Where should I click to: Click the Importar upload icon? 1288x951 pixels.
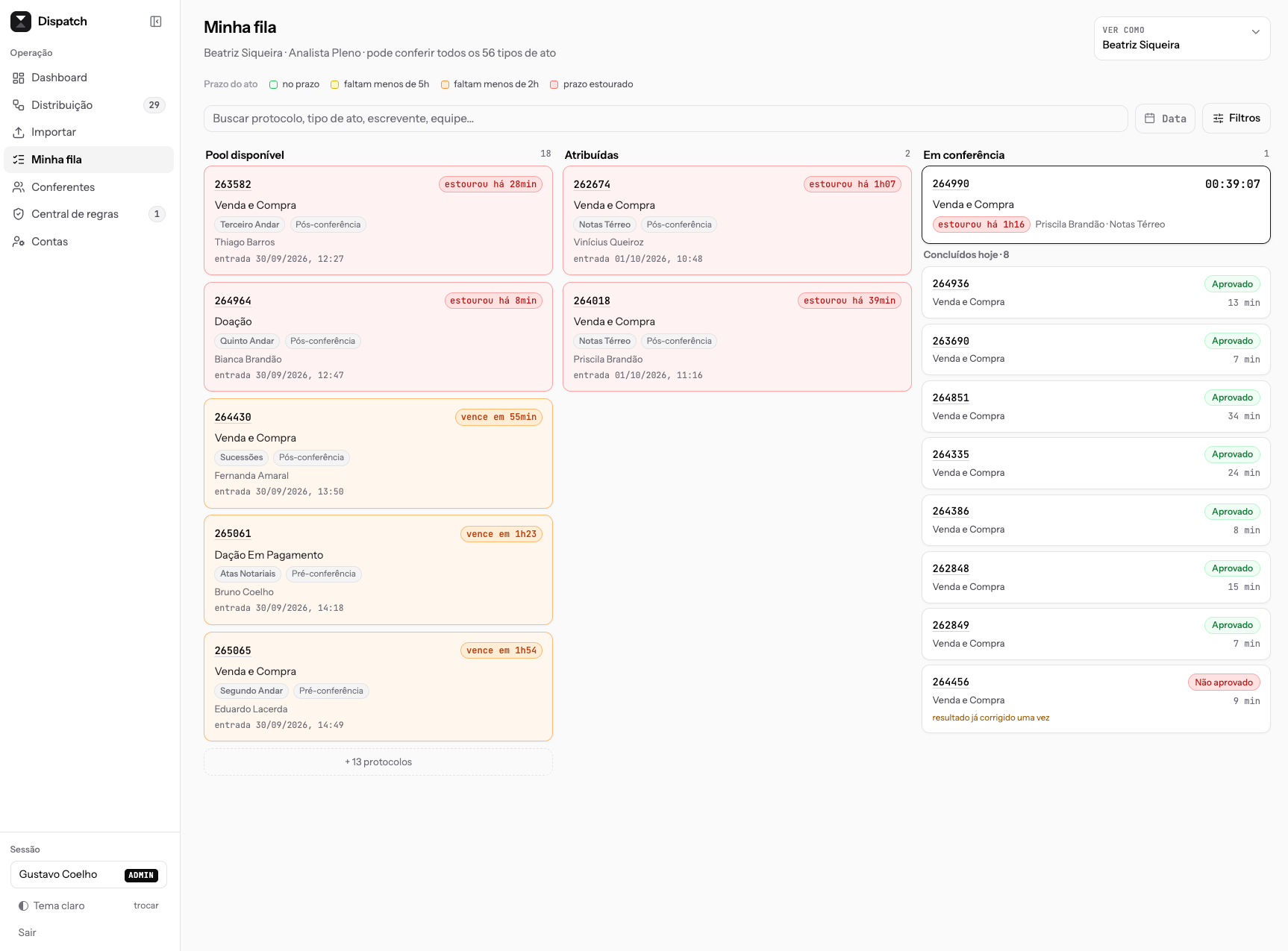click(x=19, y=132)
